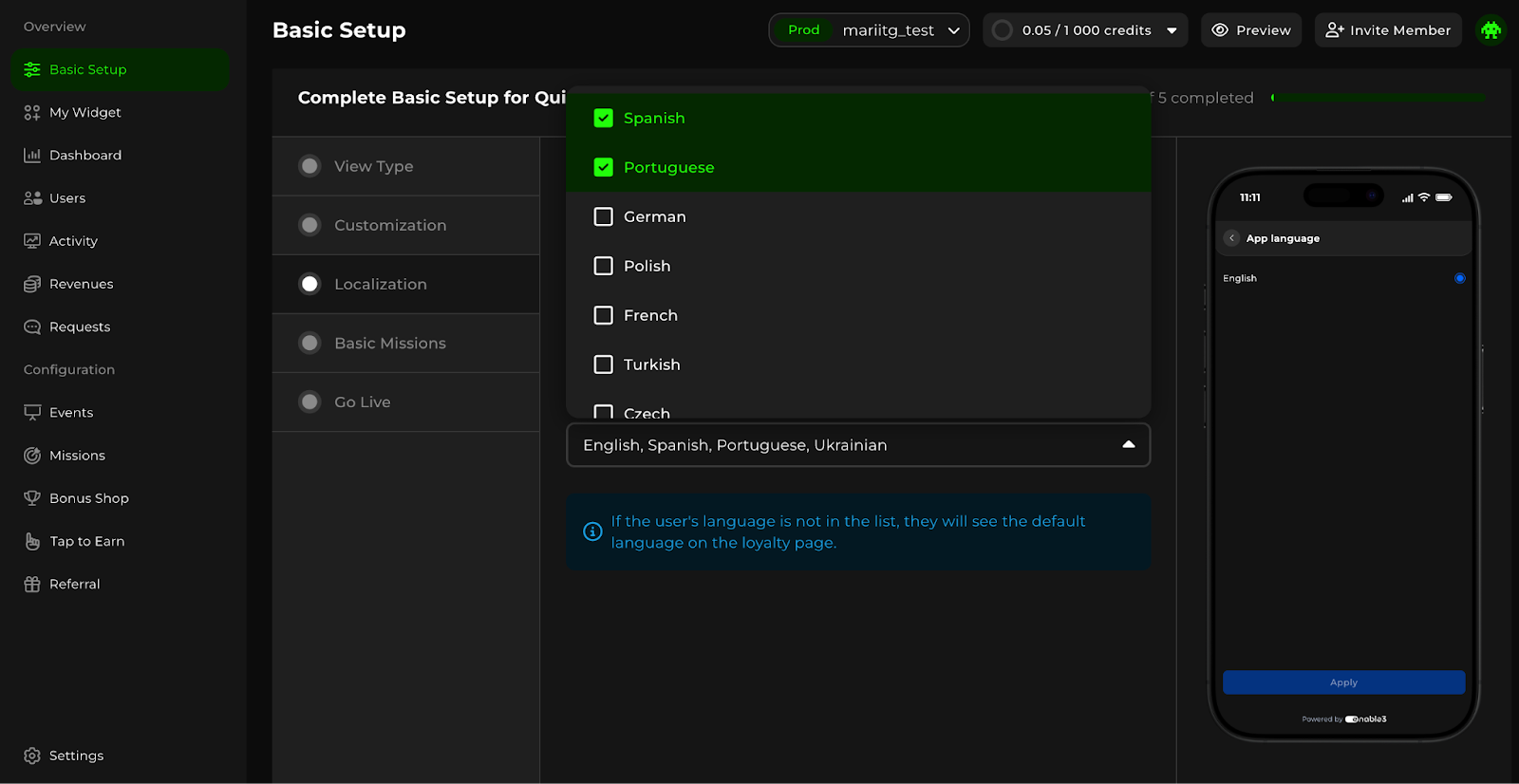
Task: Tap the back arrow in phone preview
Action: (x=1231, y=238)
